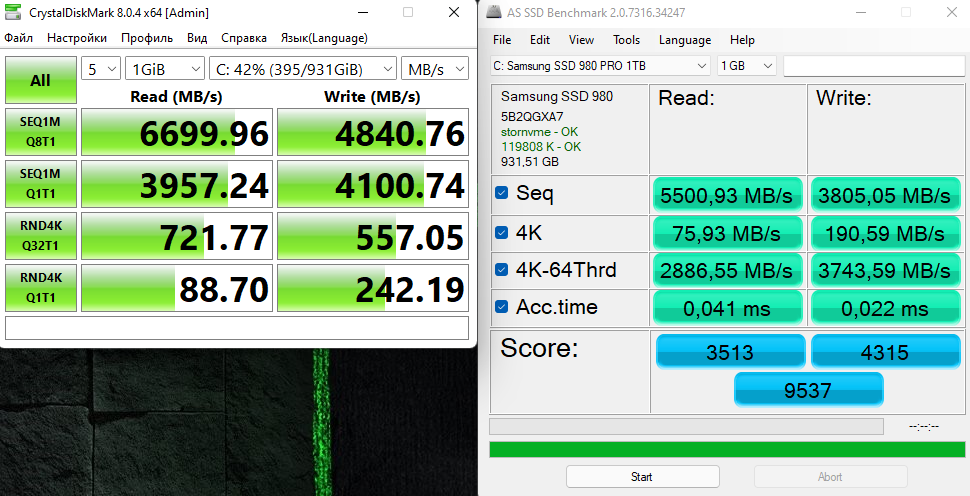The width and height of the screenshot is (970, 496).
Task: Run the RND4K Q32T1 test
Action: pyautogui.click(x=41, y=236)
